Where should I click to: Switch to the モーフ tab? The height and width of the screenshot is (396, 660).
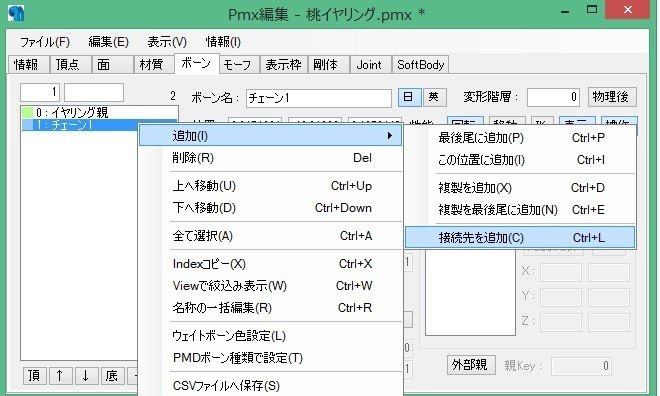[239, 64]
